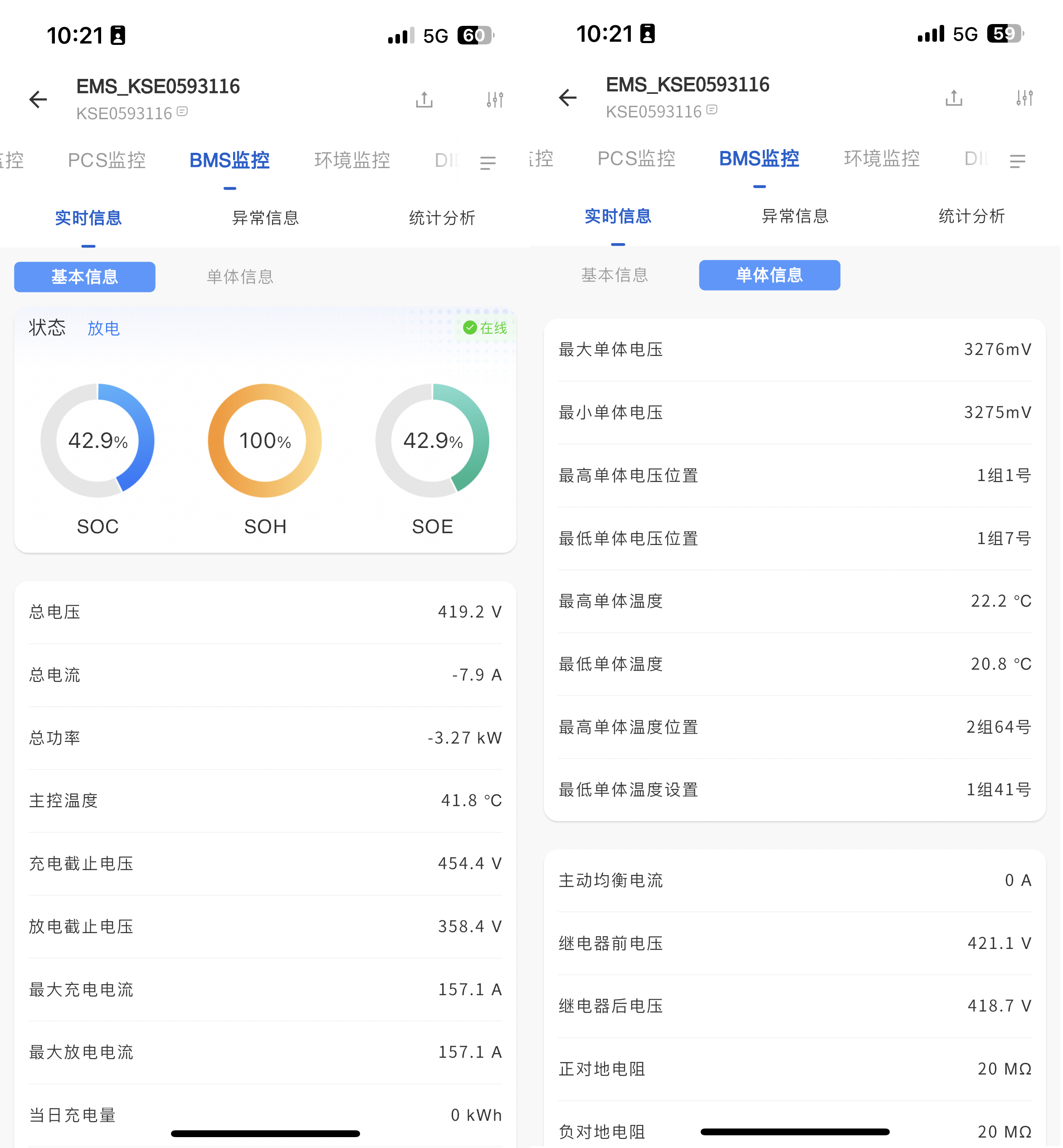Image resolution: width=1063 pixels, height=1148 pixels.
Task: Select 基本信息 toggle in left screen
Action: pyautogui.click(x=84, y=277)
